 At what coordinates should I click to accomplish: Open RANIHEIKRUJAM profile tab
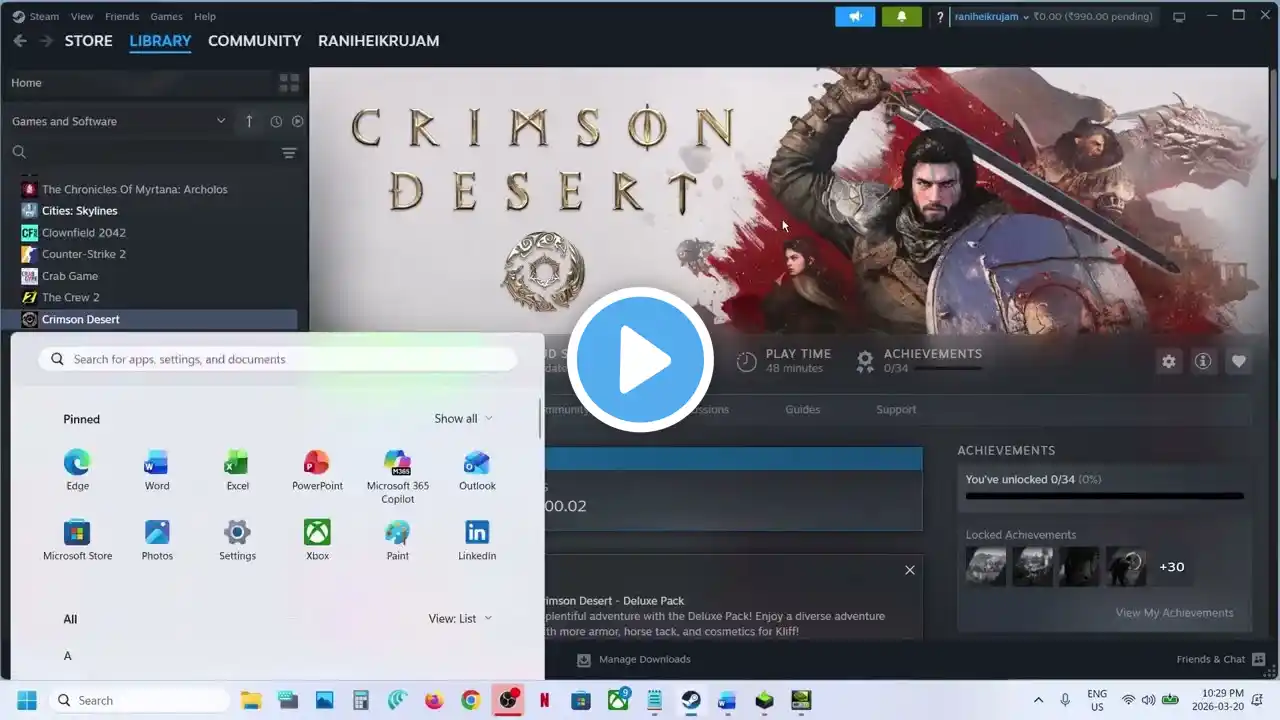point(378,41)
